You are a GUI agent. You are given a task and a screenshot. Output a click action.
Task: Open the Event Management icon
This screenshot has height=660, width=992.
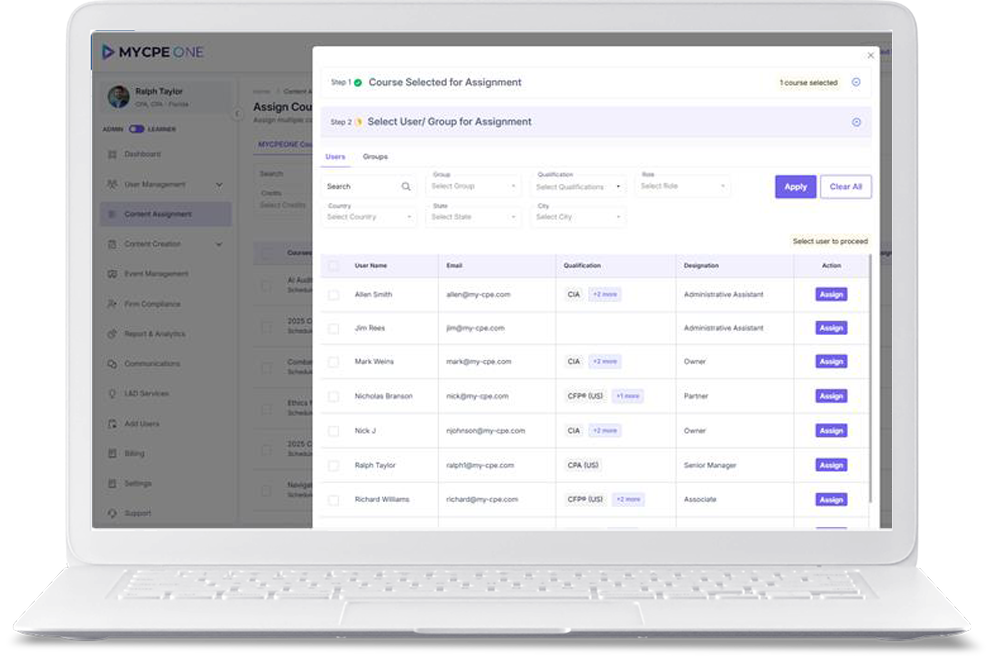(113, 274)
